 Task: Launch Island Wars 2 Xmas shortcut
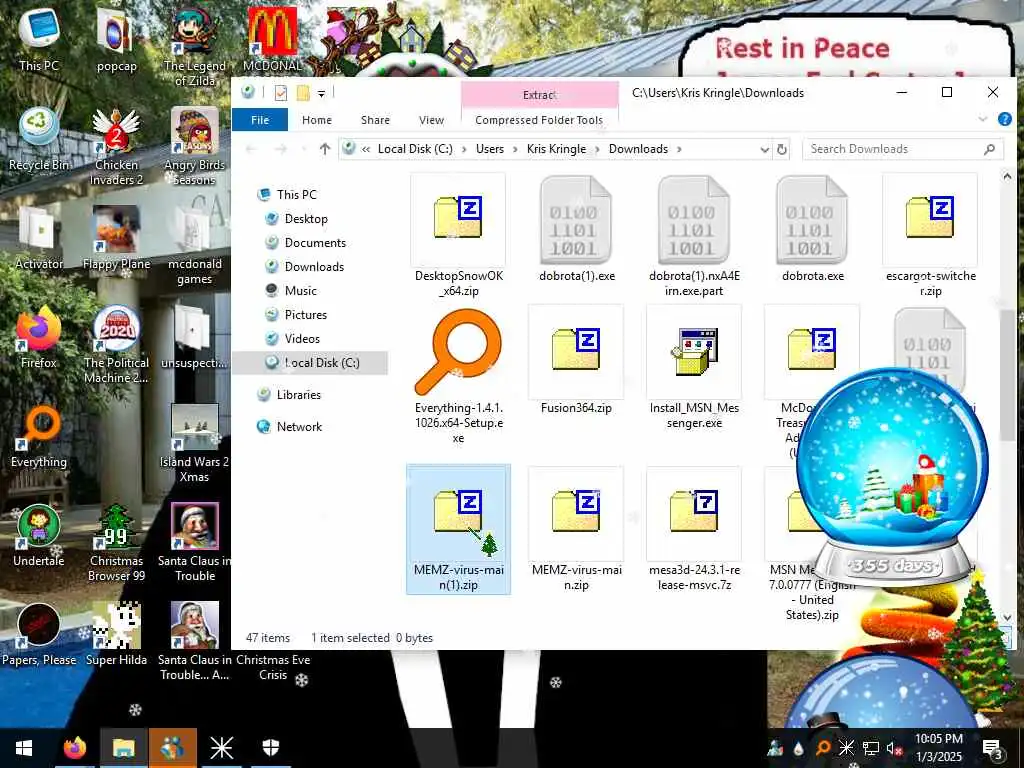(x=195, y=443)
